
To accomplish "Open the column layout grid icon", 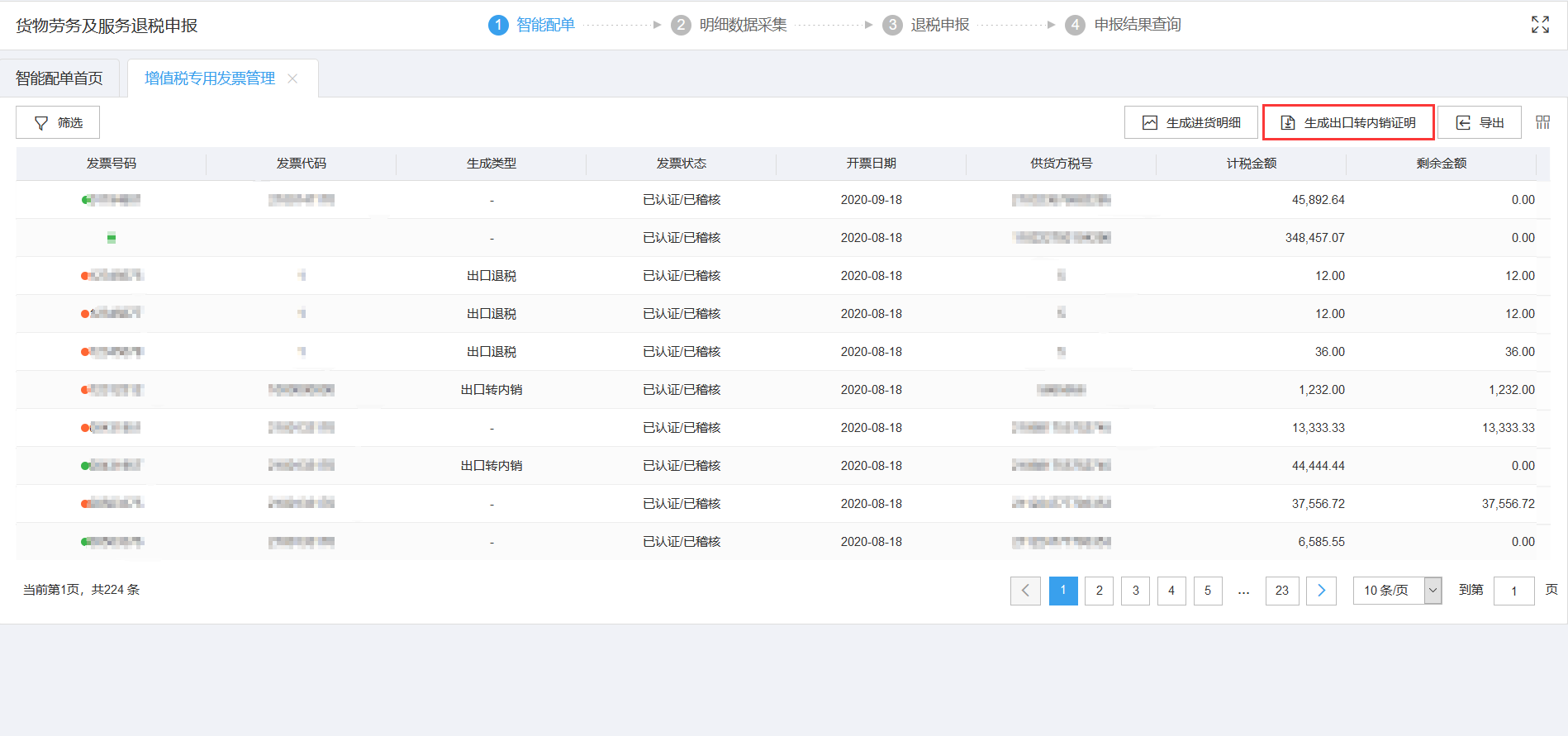I will 1542,122.
